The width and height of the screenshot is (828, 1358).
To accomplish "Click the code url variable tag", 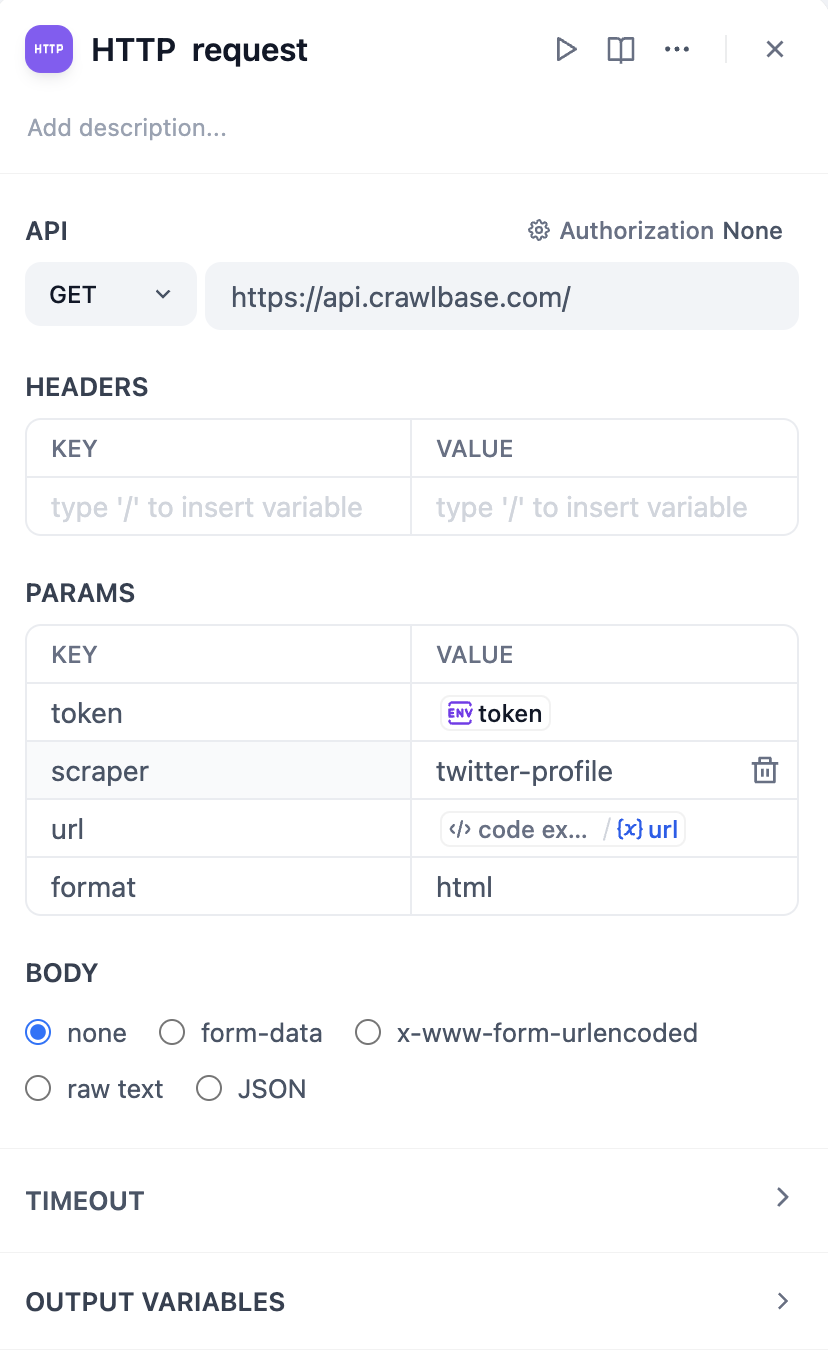I will (563, 829).
